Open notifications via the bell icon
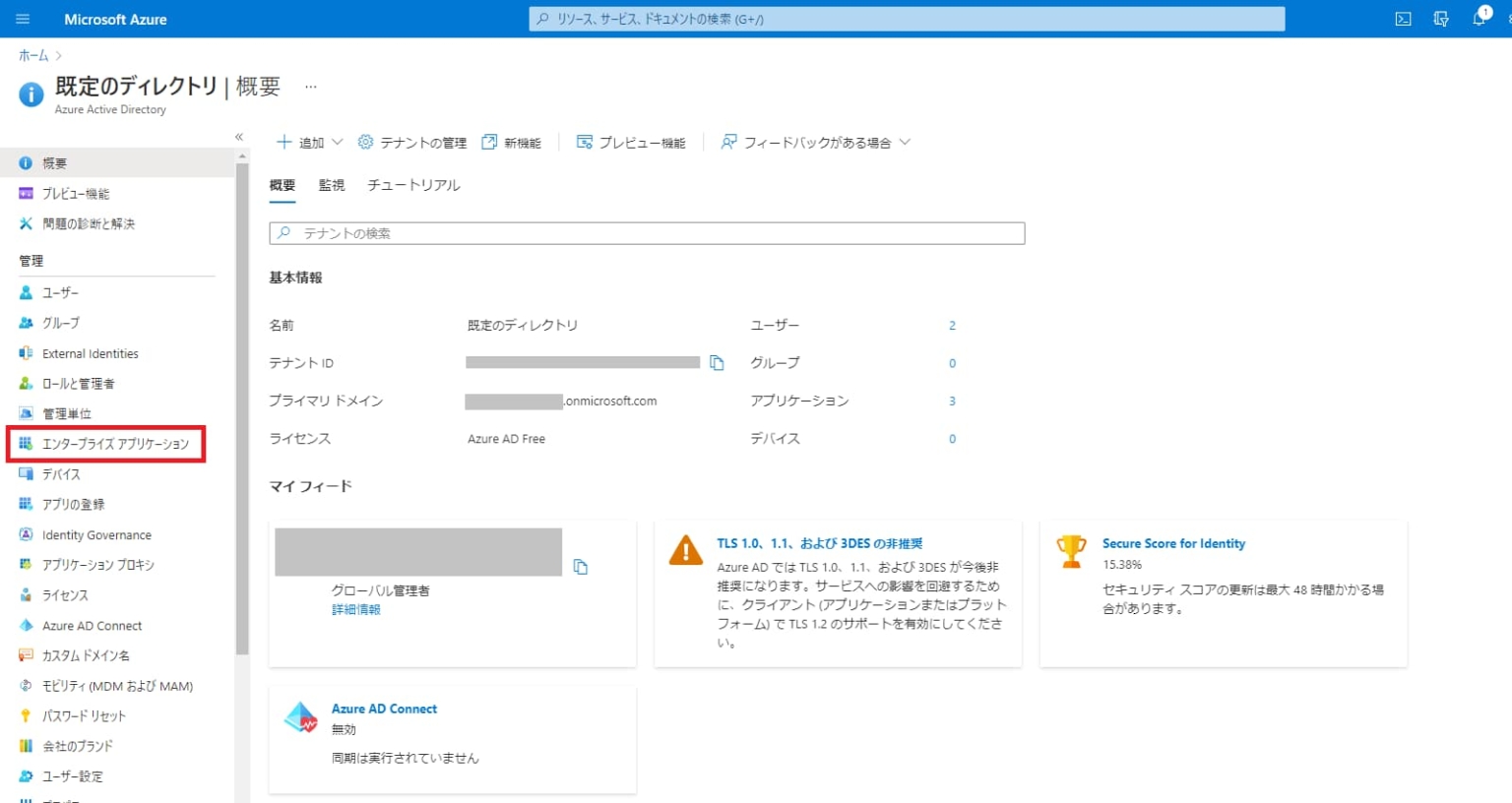 tap(1479, 18)
